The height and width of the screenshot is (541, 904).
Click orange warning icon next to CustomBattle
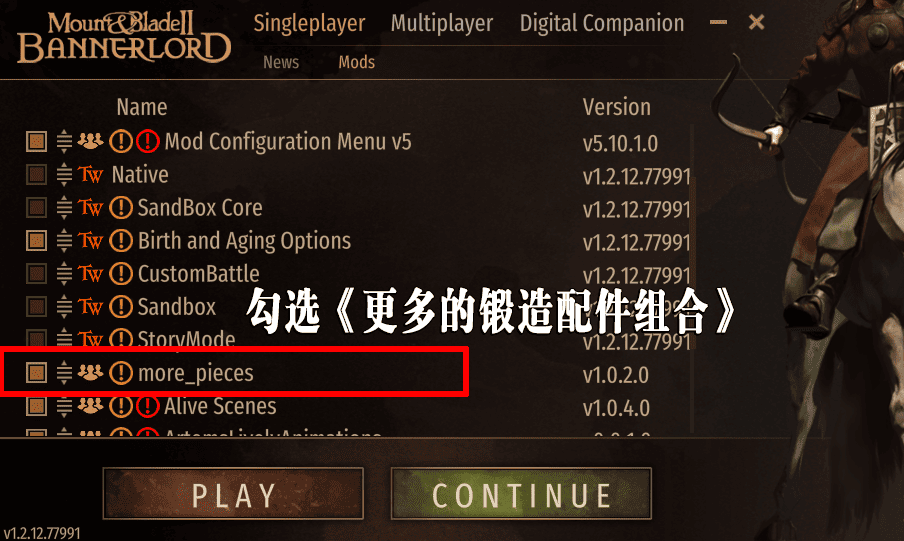tap(121, 274)
